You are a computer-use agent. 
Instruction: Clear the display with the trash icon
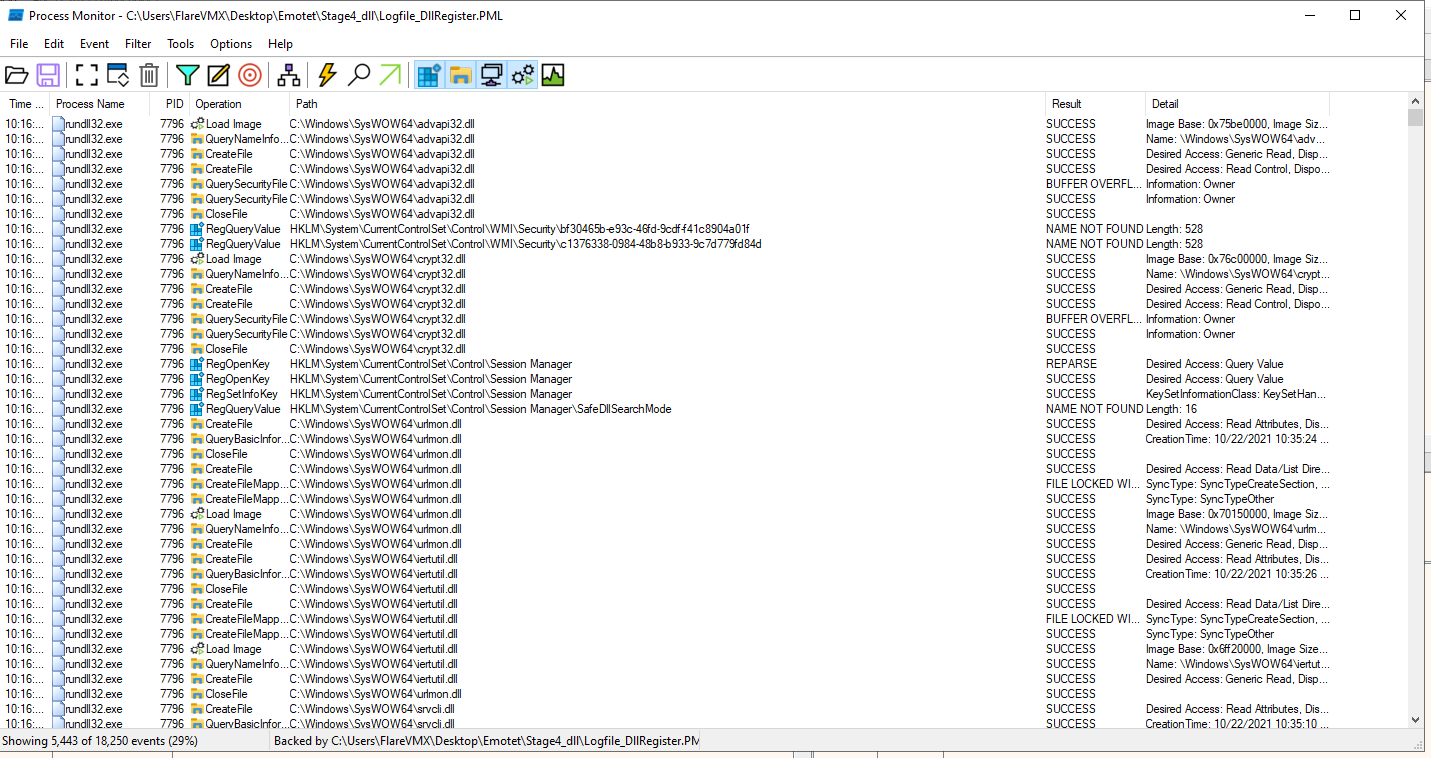pos(149,75)
